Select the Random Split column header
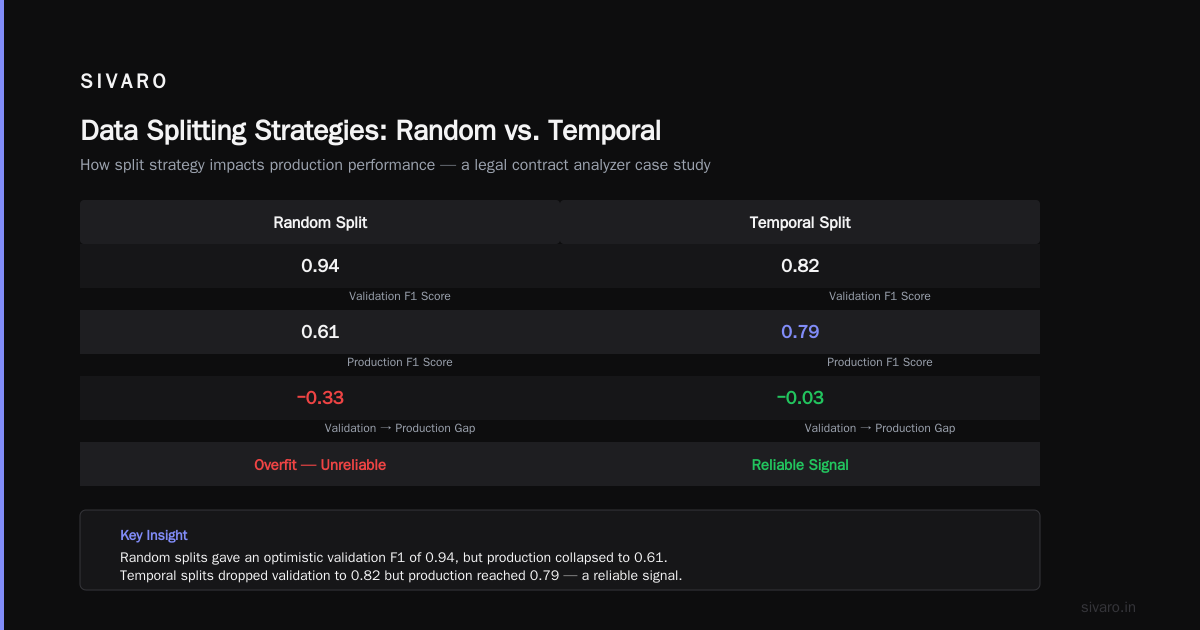This screenshot has width=1200, height=630. tap(320, 222)
